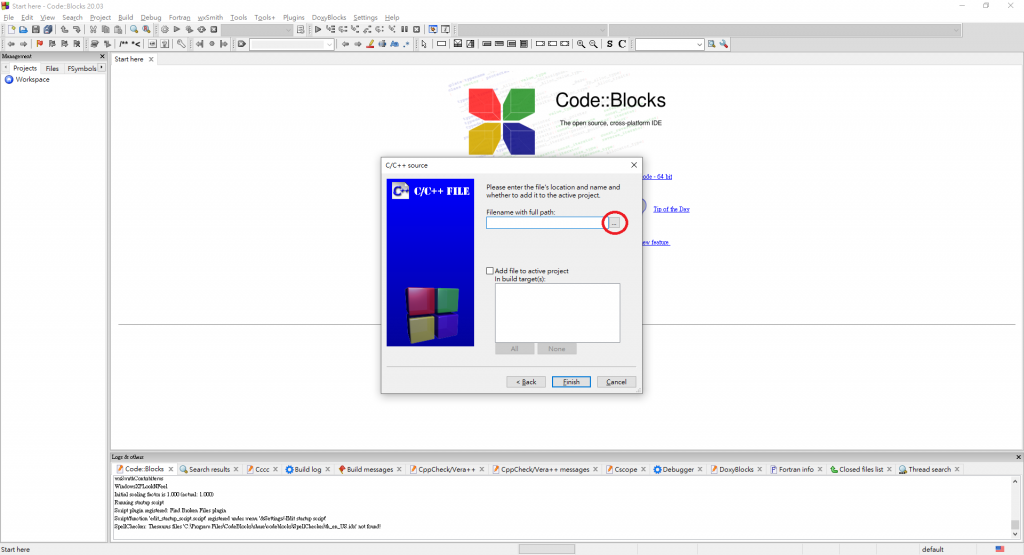The height and width of the screenshot is (555, 1024).
Task: Open the Settings menu
Action: pos(365,18)
